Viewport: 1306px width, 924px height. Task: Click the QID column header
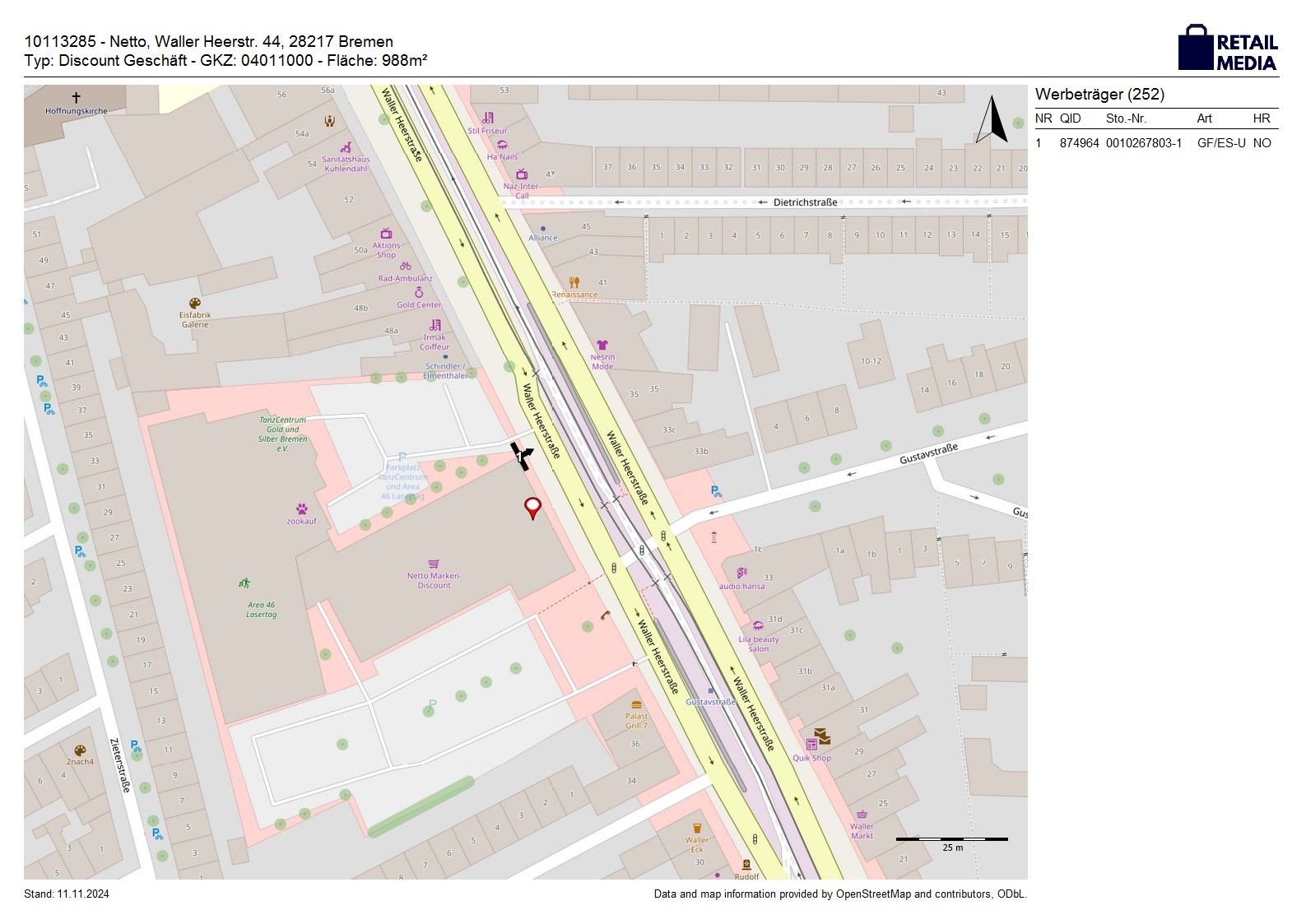[x=1070, y=118]
